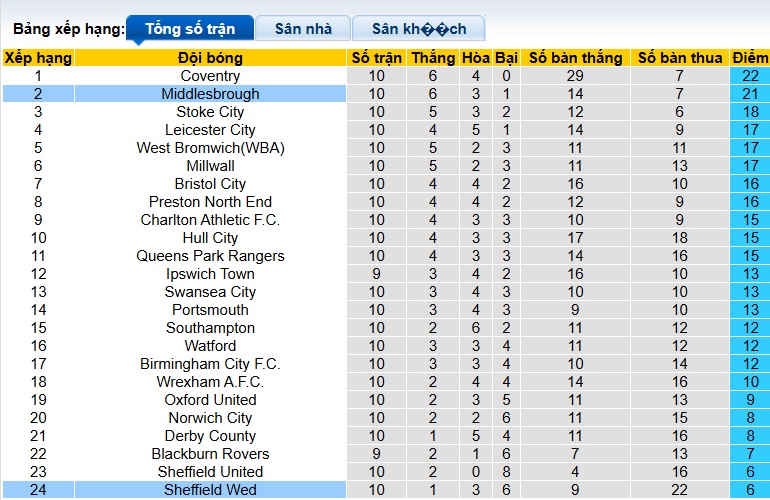Screen dimensions: 770x500
Task: Click the Coventry team name
Action: (210, 76)
